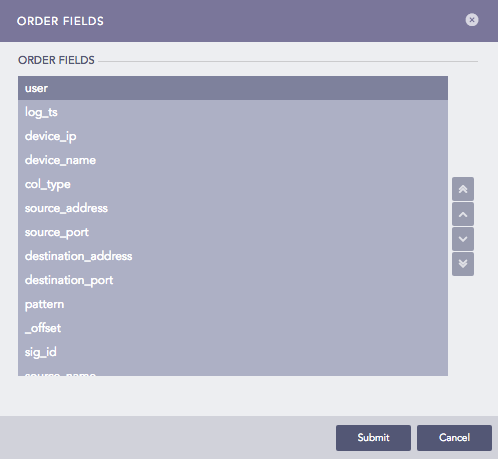Move selected field to top

463,189
